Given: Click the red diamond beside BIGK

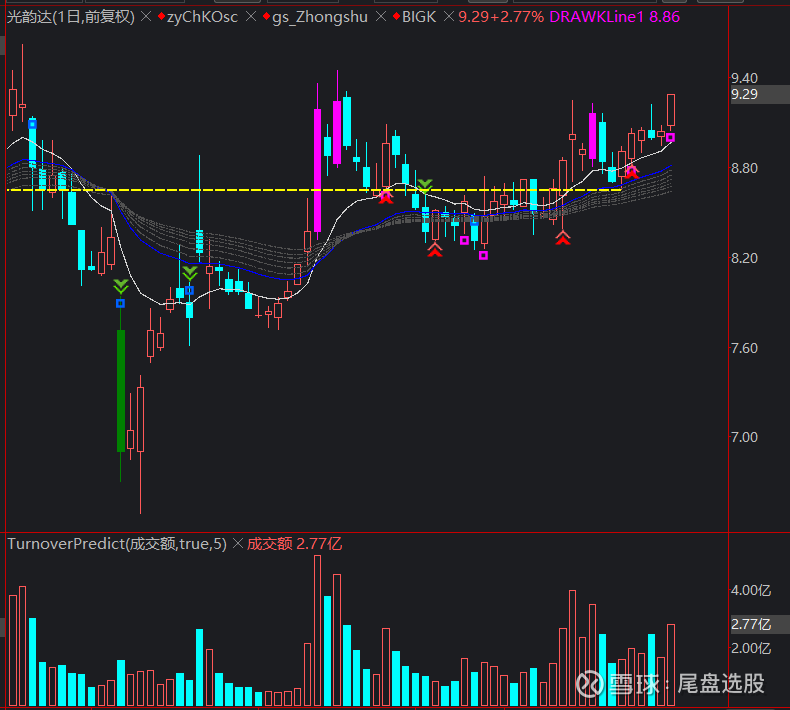Looking at the screenshot, I should point(396,17).
